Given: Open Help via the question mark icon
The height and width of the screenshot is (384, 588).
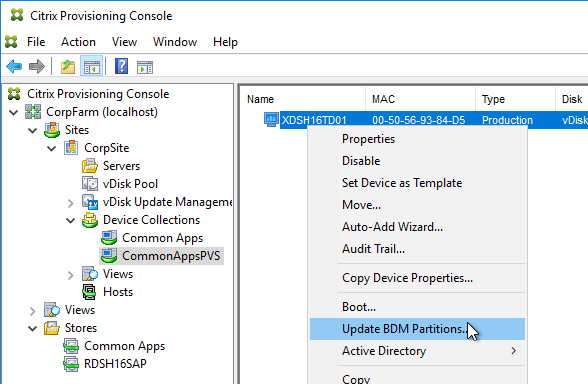Looking at the screenshot, I should (121, 67).
